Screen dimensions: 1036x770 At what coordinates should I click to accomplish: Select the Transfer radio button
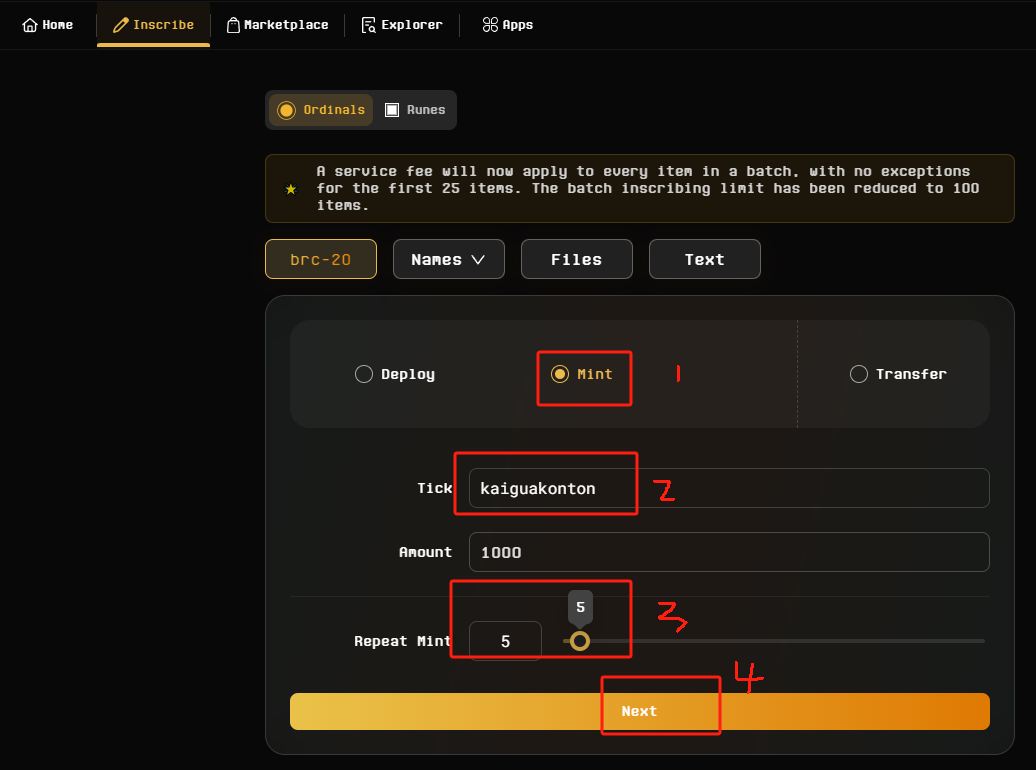pyautogui.click(x=858, y=374)
